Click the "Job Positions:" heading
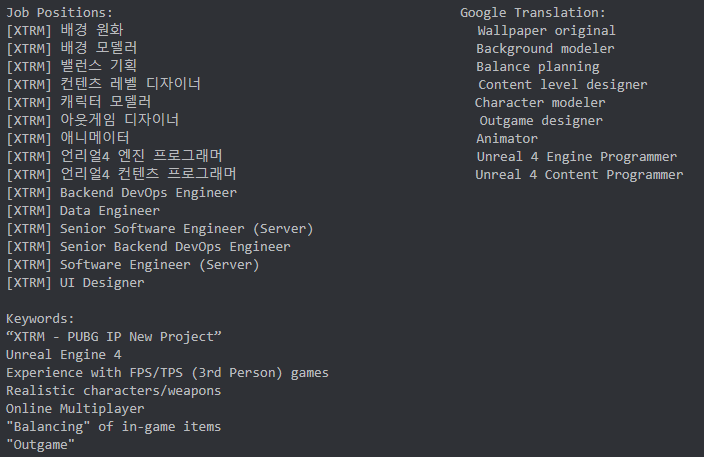704x457 pixels. click(60, 12)
